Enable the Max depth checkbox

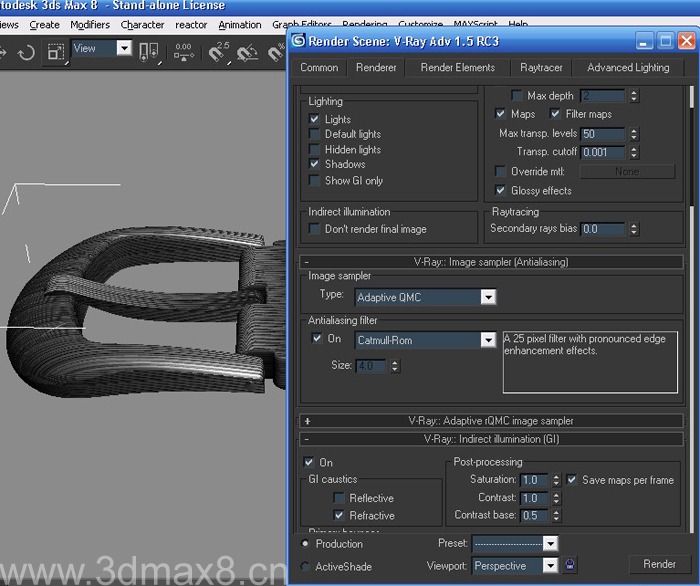(517, 96)
